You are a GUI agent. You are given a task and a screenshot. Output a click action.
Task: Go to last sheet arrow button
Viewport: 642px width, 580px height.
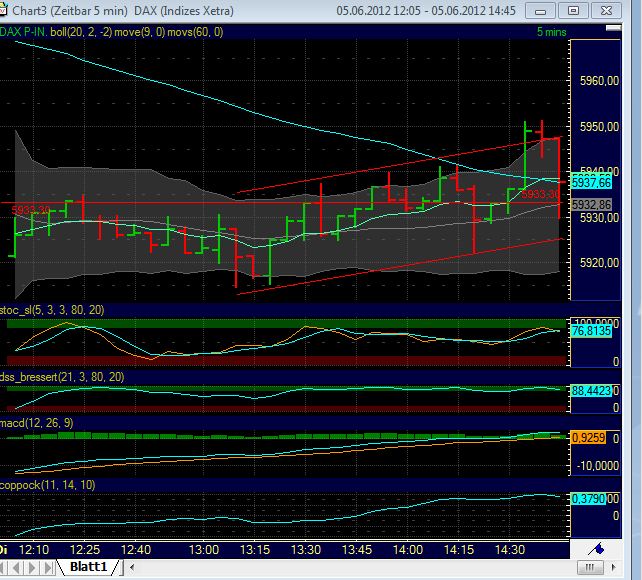point(48,568)
